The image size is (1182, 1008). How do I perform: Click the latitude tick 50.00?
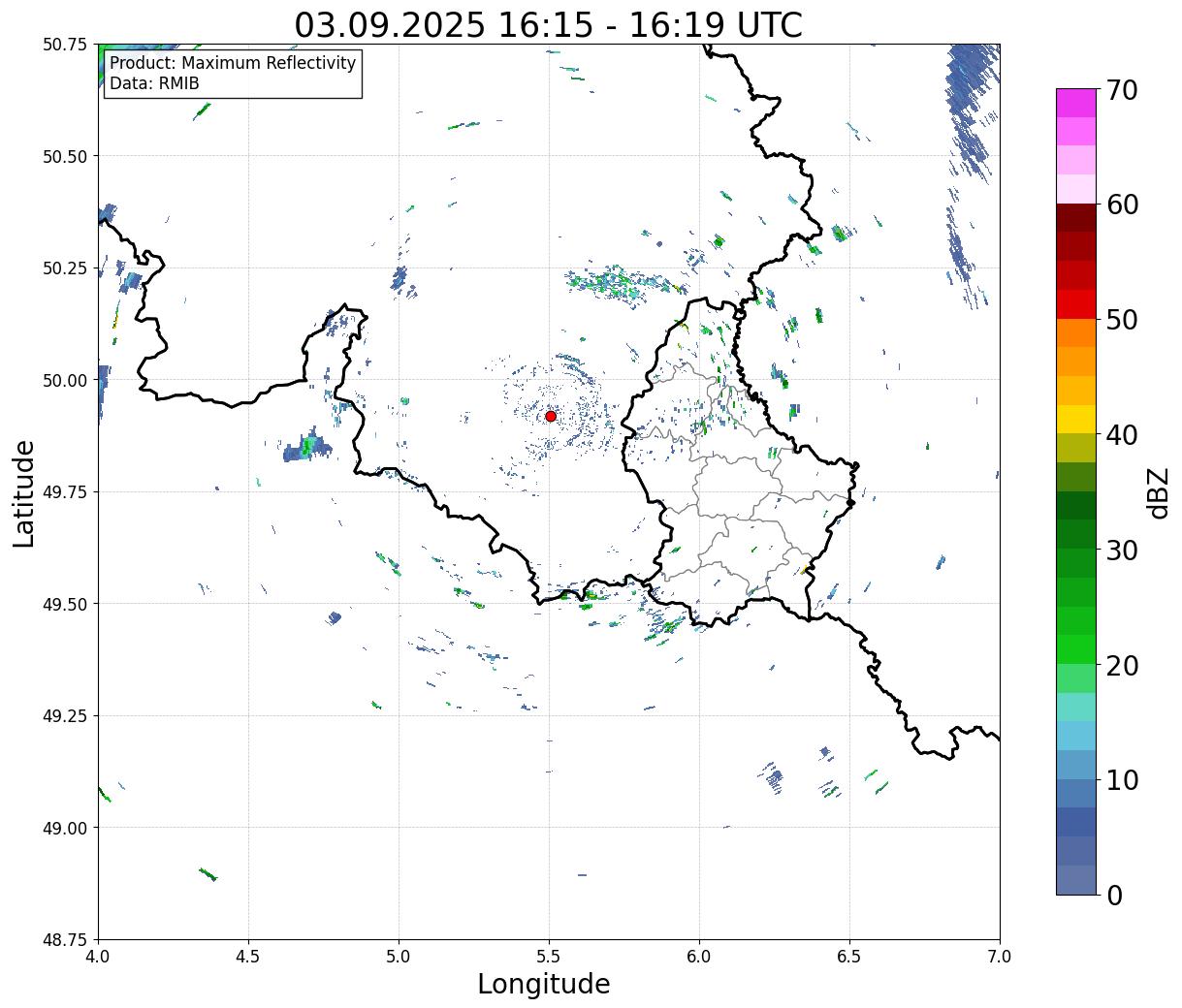click(65, 380)
